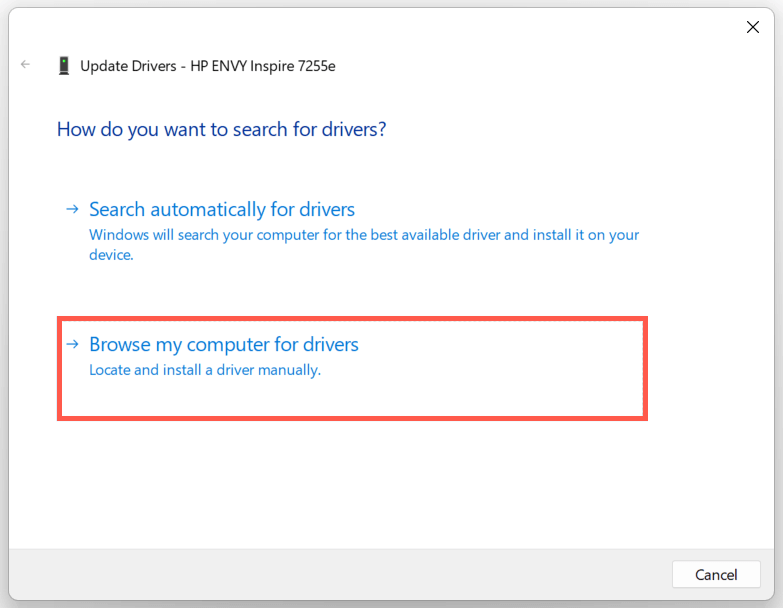Click the empty space between the two options
This screenshot has height=608, width=783.
point(350,290)
